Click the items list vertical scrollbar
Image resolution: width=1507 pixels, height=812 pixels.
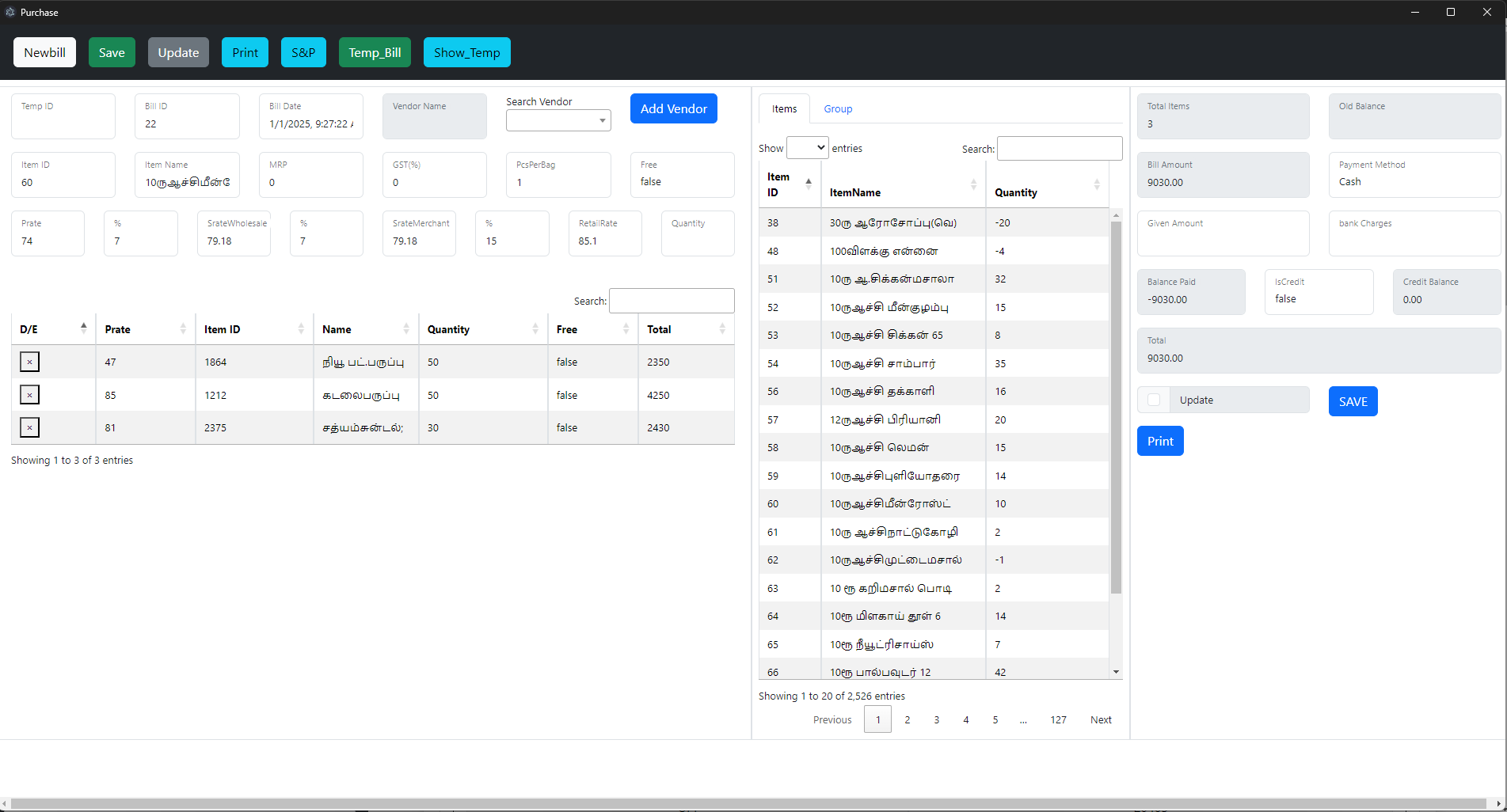pyautogui.click(x=1116, y=408)
